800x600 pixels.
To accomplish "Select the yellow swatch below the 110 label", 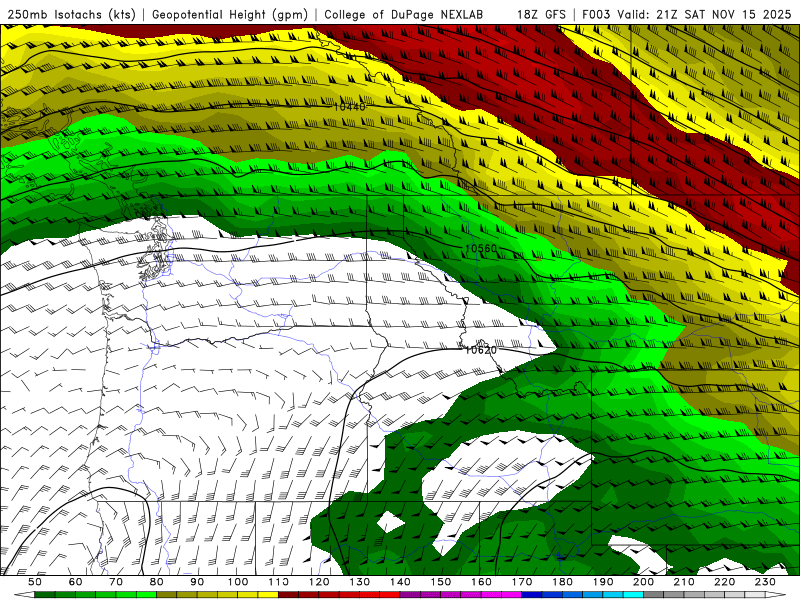I will pyautogui.click(x=268, y=595).
